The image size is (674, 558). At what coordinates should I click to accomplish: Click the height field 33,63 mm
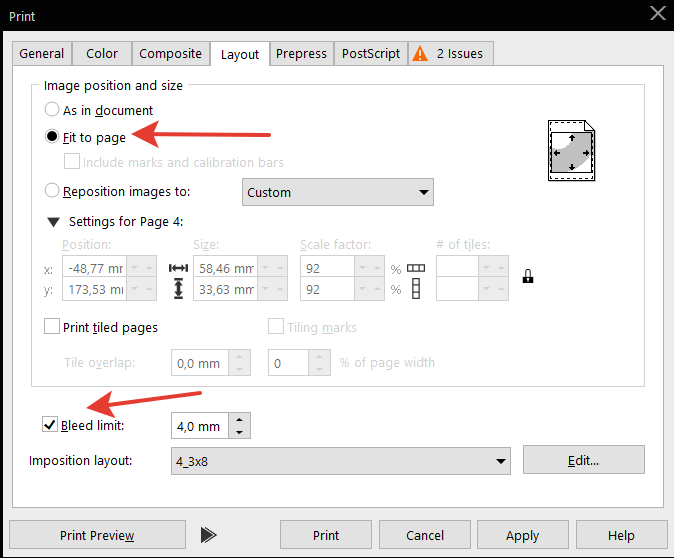225,289
